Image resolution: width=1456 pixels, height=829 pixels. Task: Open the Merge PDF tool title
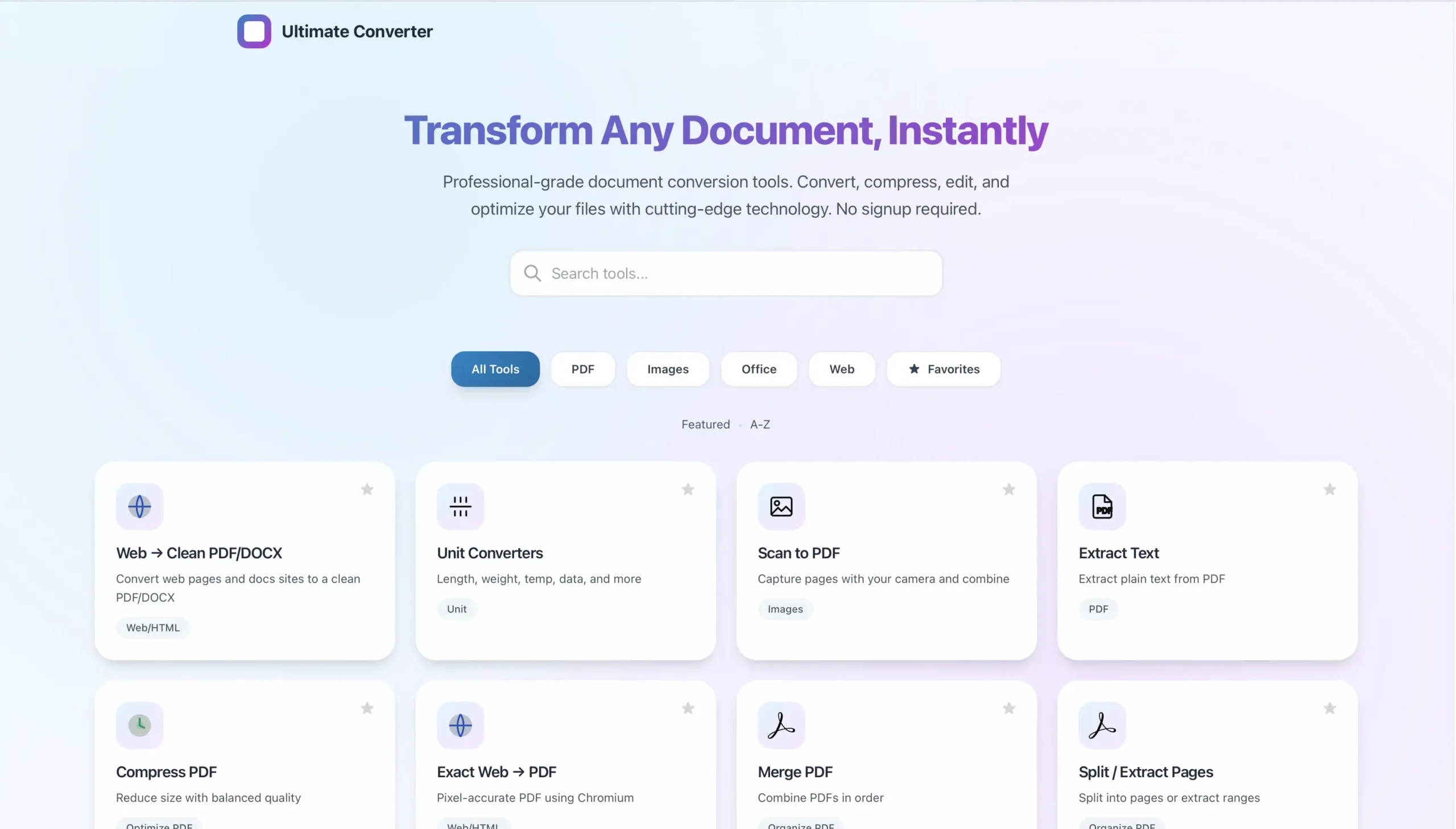[x=795, y=772]
